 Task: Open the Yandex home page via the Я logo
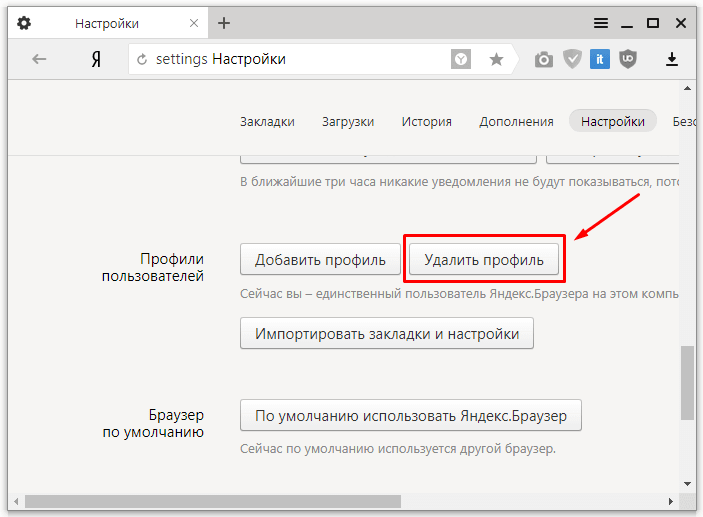[x=96, y=59]
